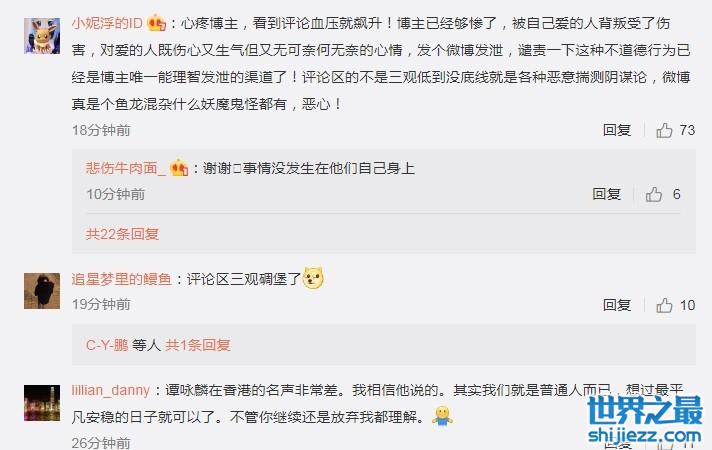Like 悲伤牛肉面_'s reply with 6 likes
The height and width of the screenshot is (450, 712).
[x=653, y=194]
